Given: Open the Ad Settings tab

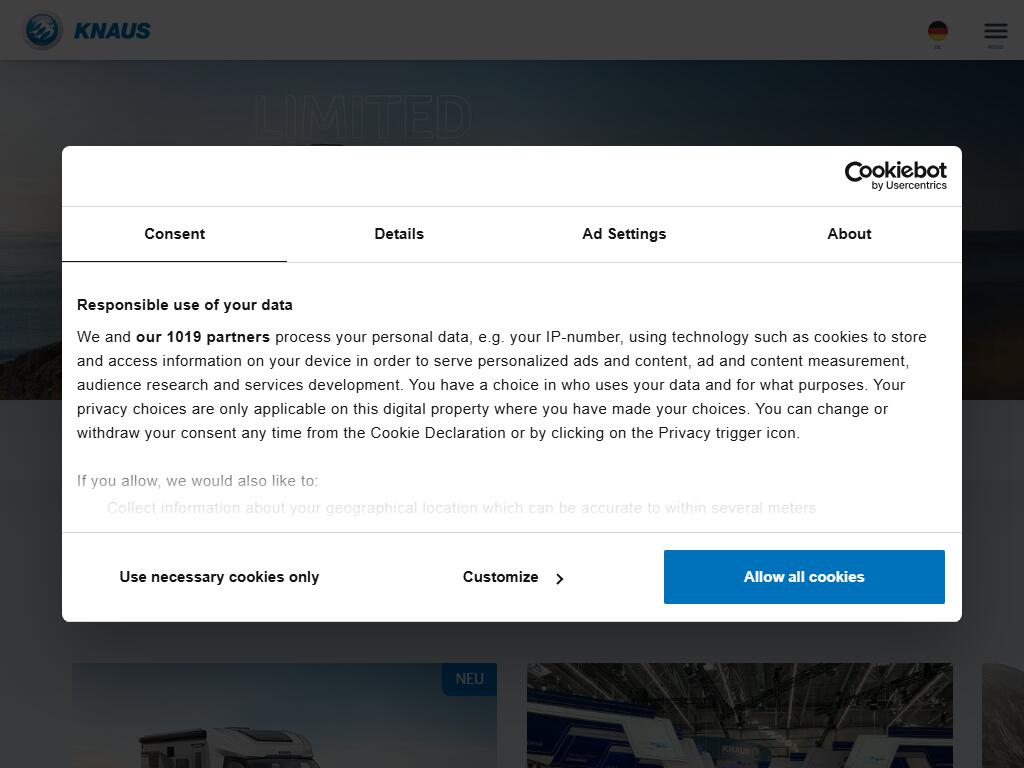Looking at the screenshot, I should pyautogui.click(x=624, y=234).
